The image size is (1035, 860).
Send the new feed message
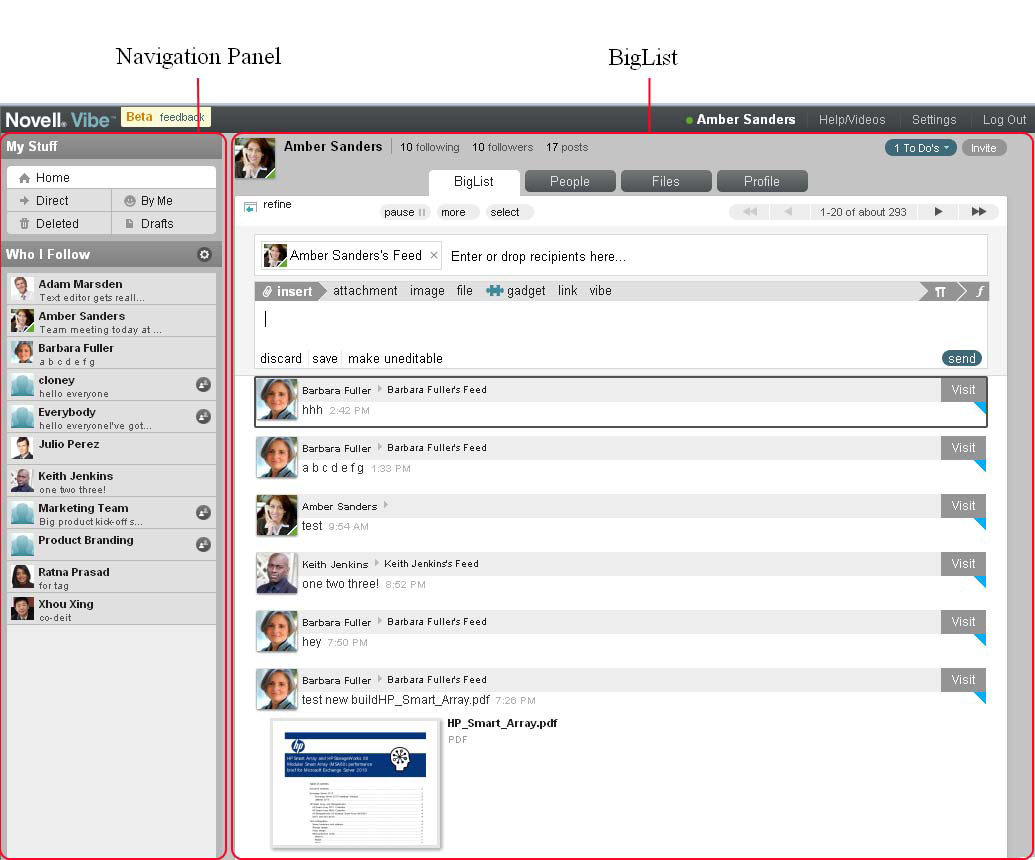click(960, 358)
